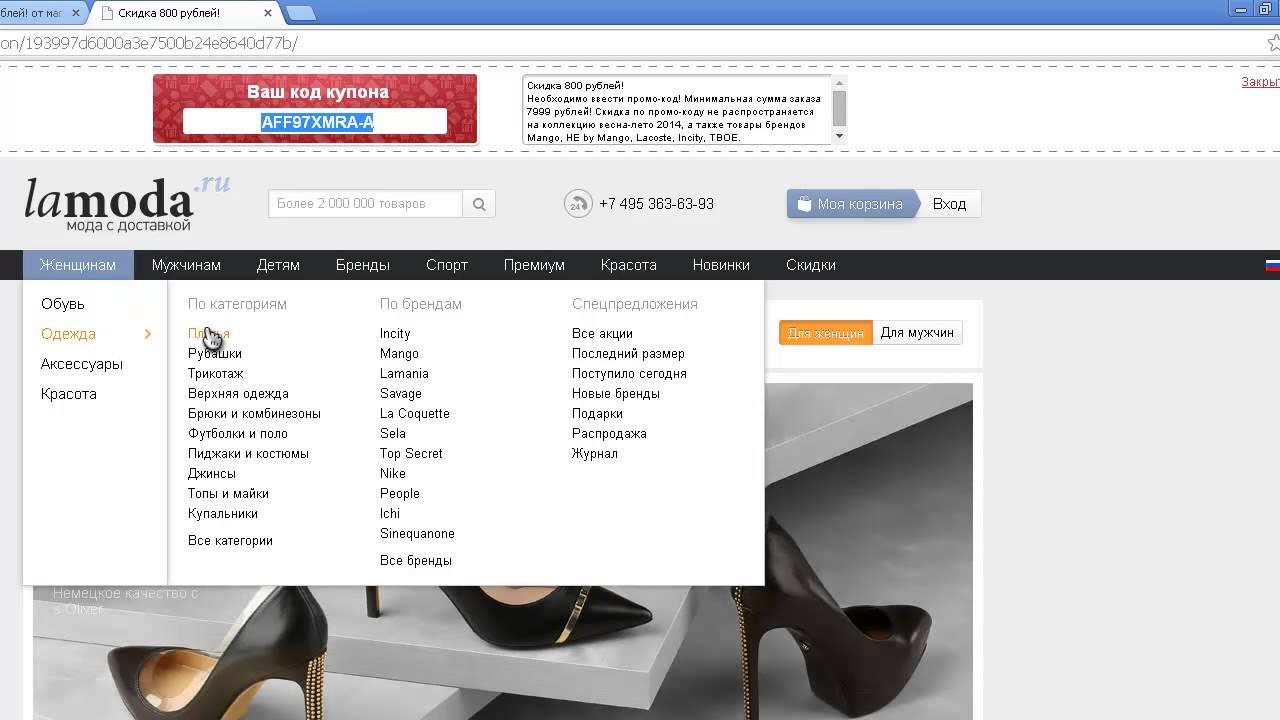Open a new browser tab
Image resolution: width=1280 pixels, height=720 pixels.
click(300, 13)
